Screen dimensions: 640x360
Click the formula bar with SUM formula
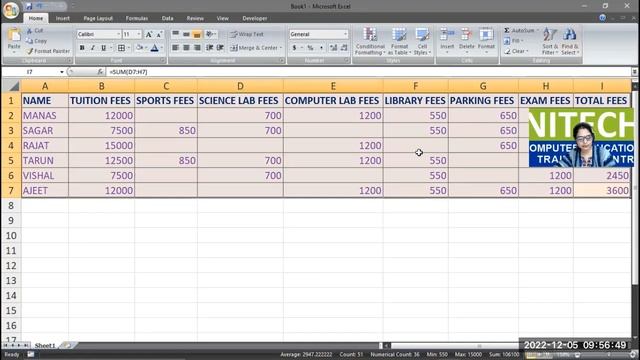369,72
